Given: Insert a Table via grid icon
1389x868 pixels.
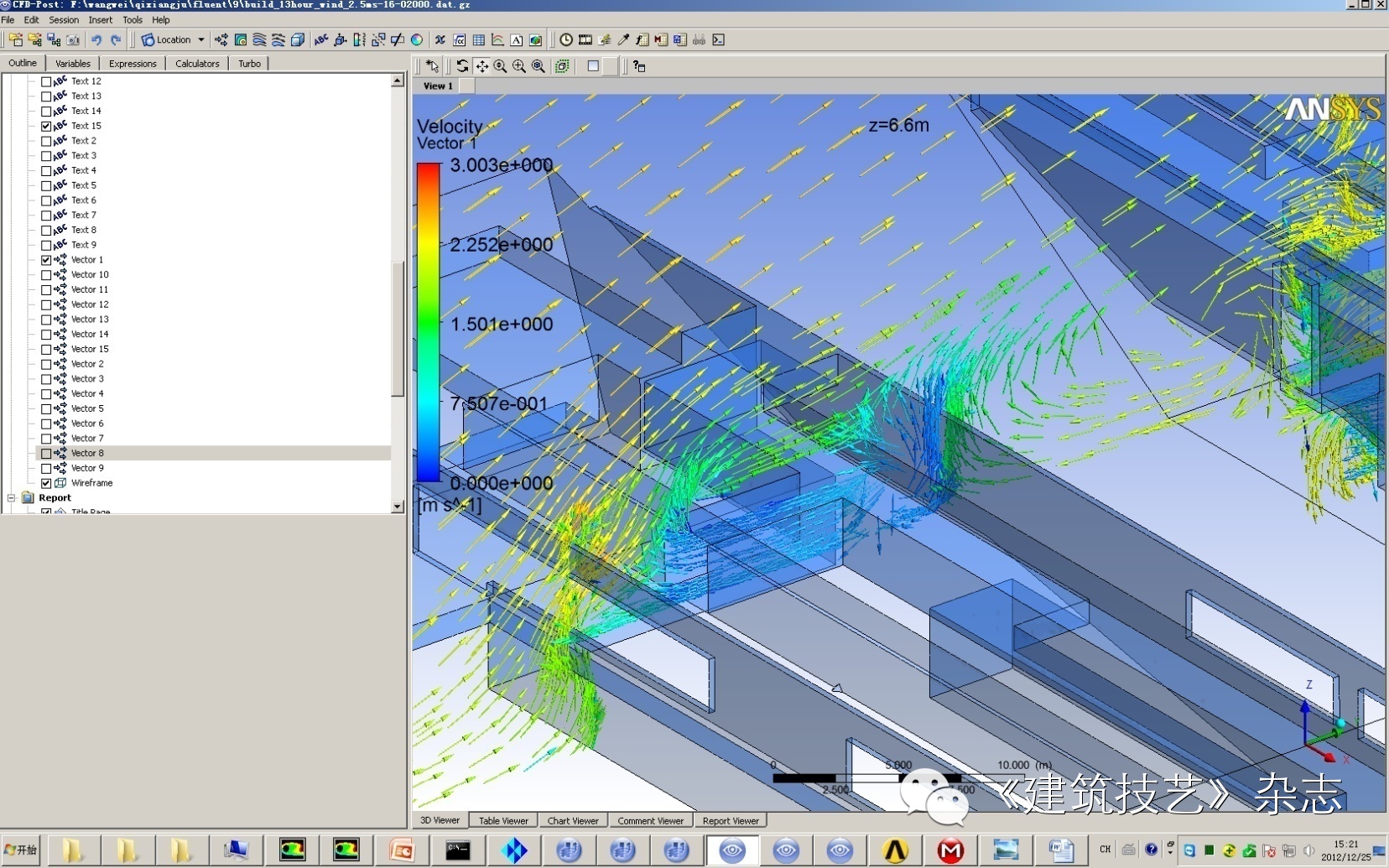Looking at the screenshot, I should (x=478, y=39).
